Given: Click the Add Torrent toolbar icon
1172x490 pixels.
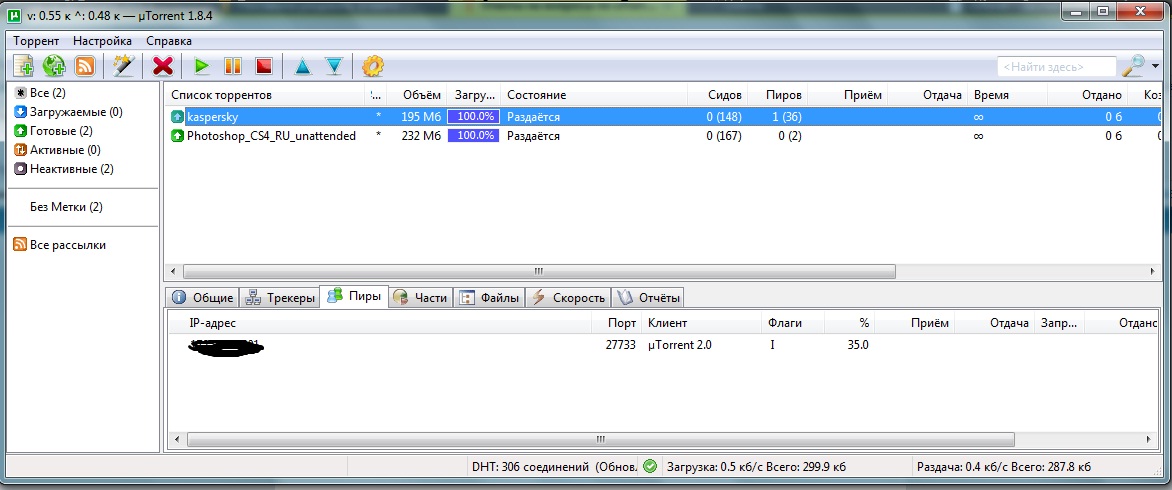Looking at the screenshot, I should point(24,66).
